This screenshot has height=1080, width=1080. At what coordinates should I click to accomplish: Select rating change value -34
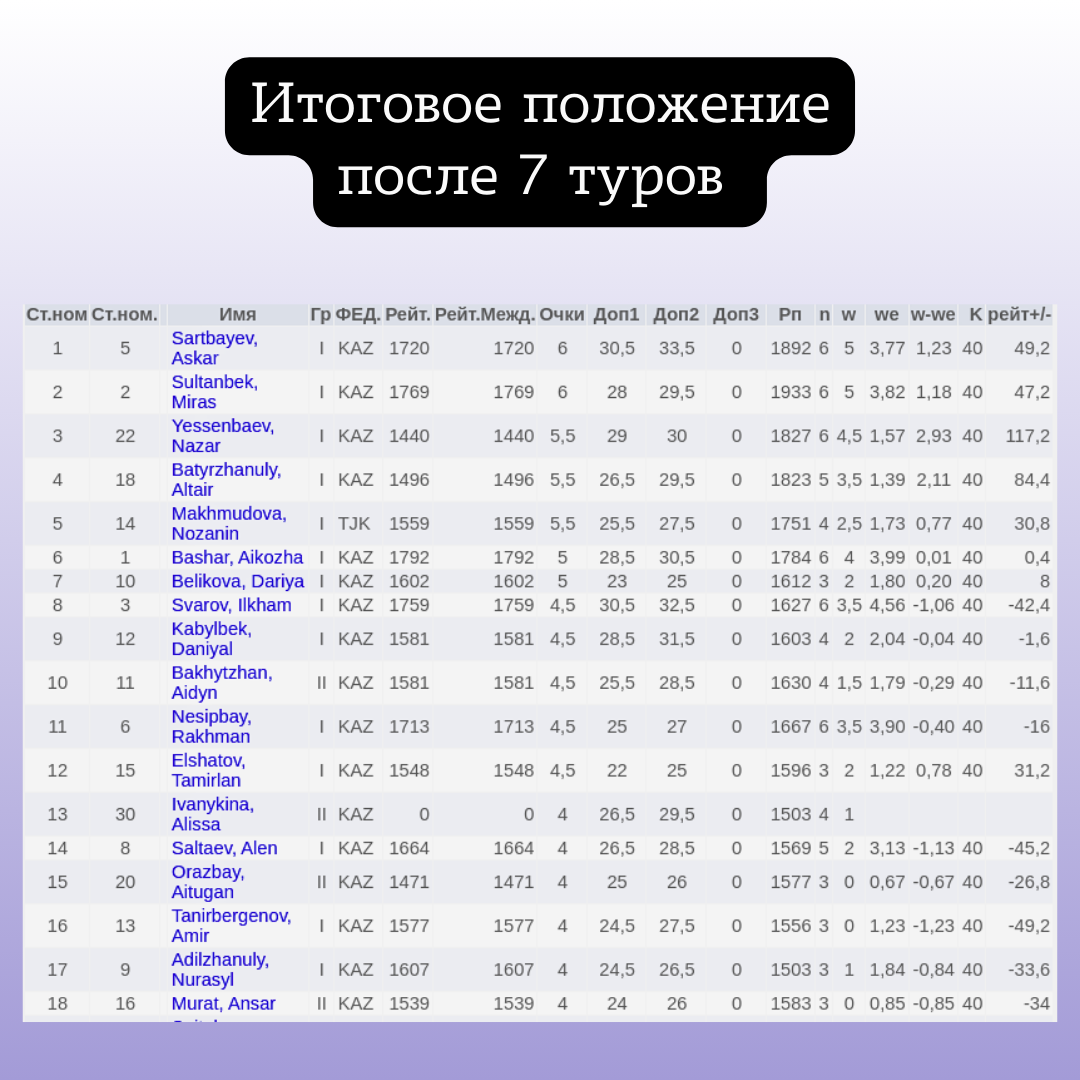click(x=1037, y=1004)
